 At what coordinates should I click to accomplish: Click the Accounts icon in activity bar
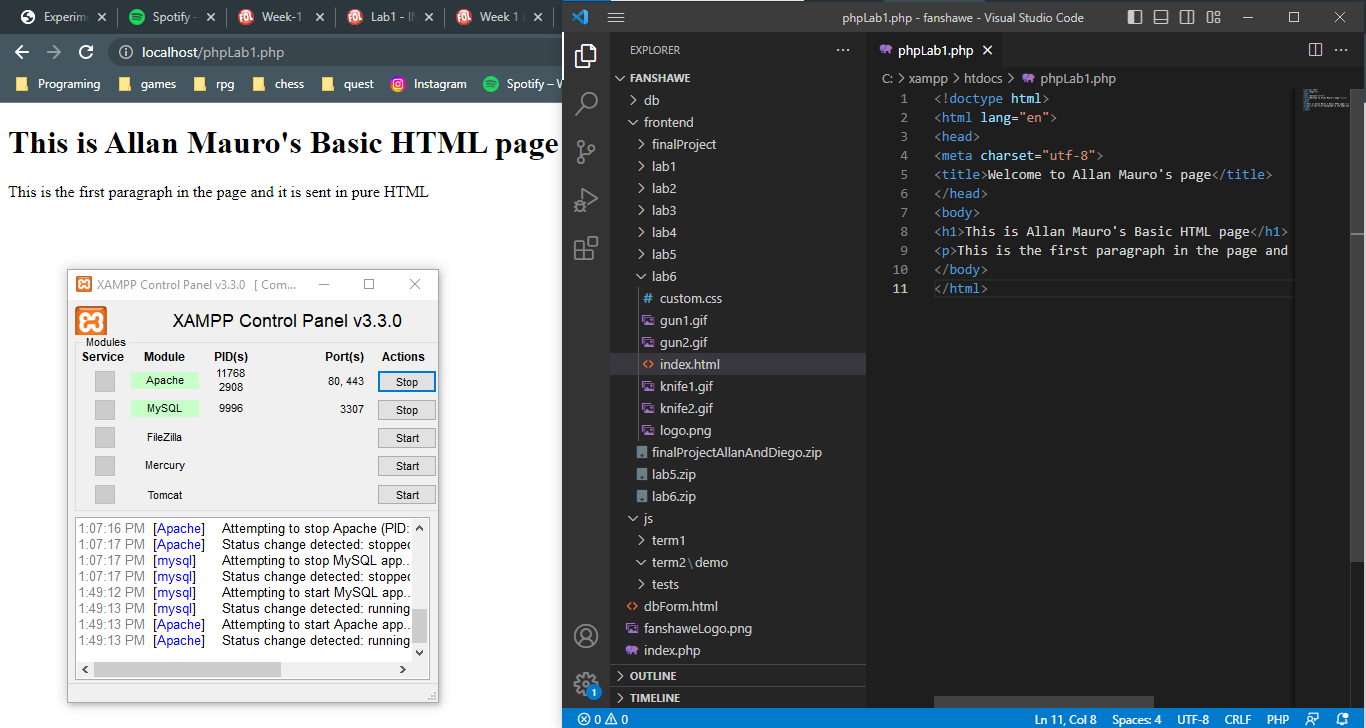[586, 636]
